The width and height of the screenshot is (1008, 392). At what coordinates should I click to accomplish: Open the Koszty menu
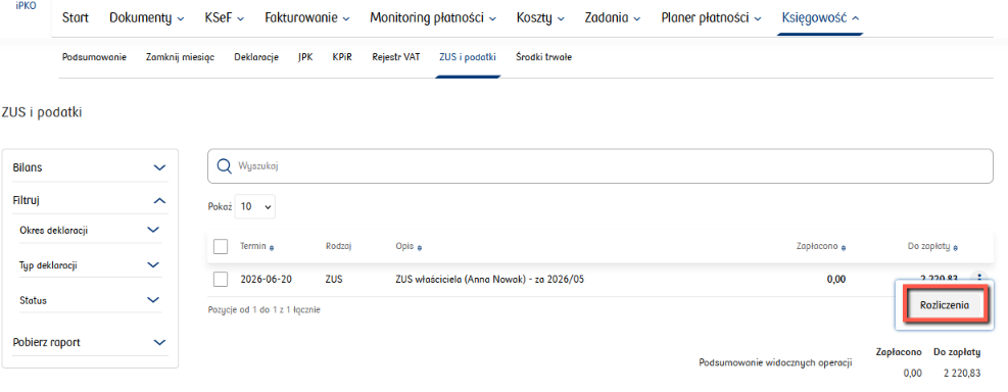click(x=540, y=19)
